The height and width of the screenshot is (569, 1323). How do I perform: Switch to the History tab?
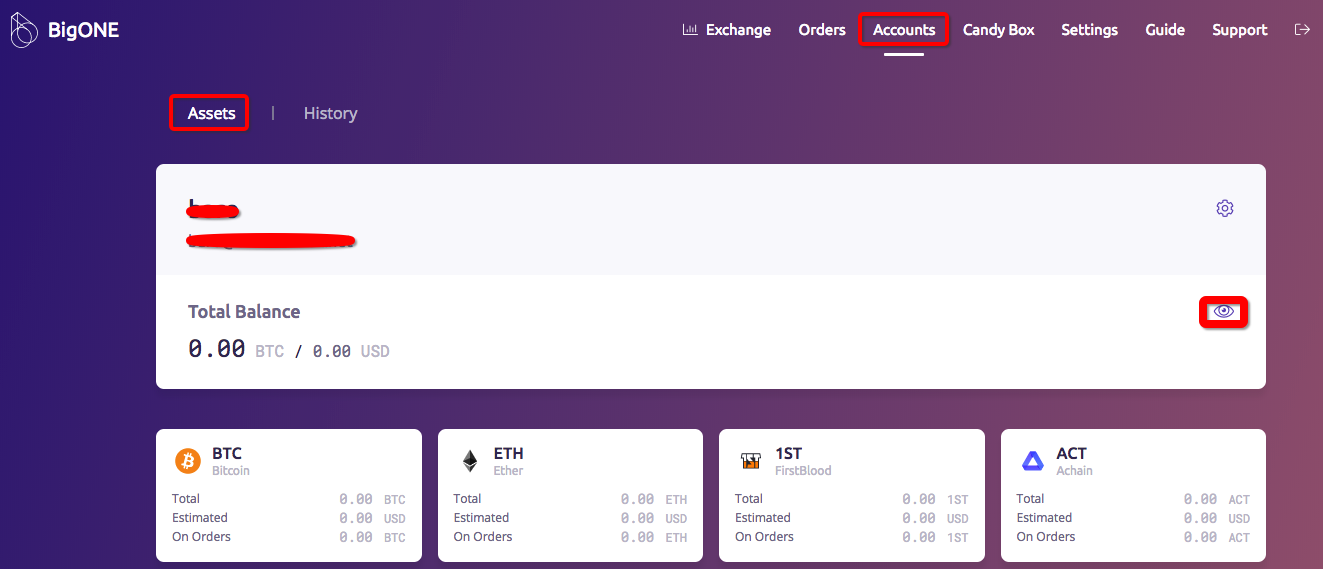click(x=330, y=113)
